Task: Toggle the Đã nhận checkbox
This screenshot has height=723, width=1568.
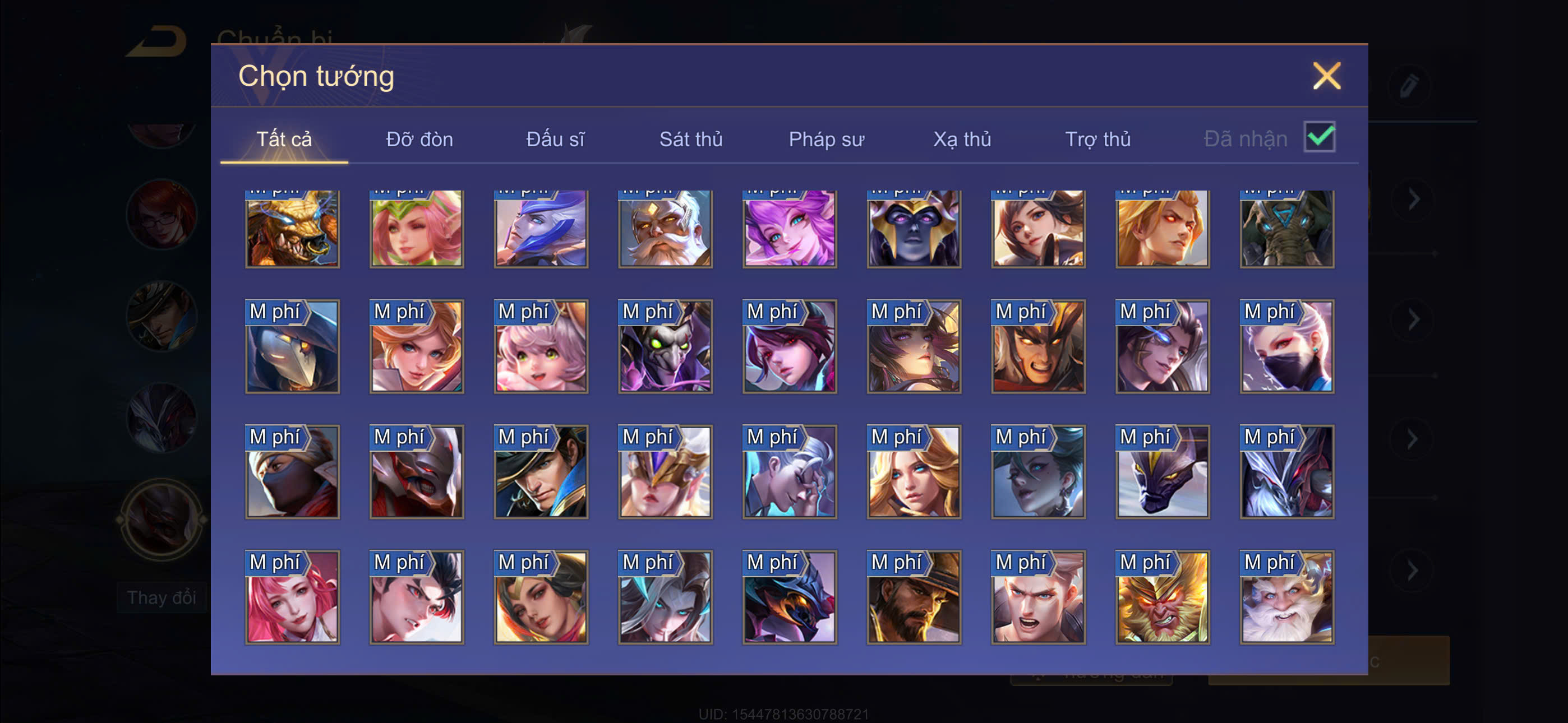Action: pos(1318,137)
